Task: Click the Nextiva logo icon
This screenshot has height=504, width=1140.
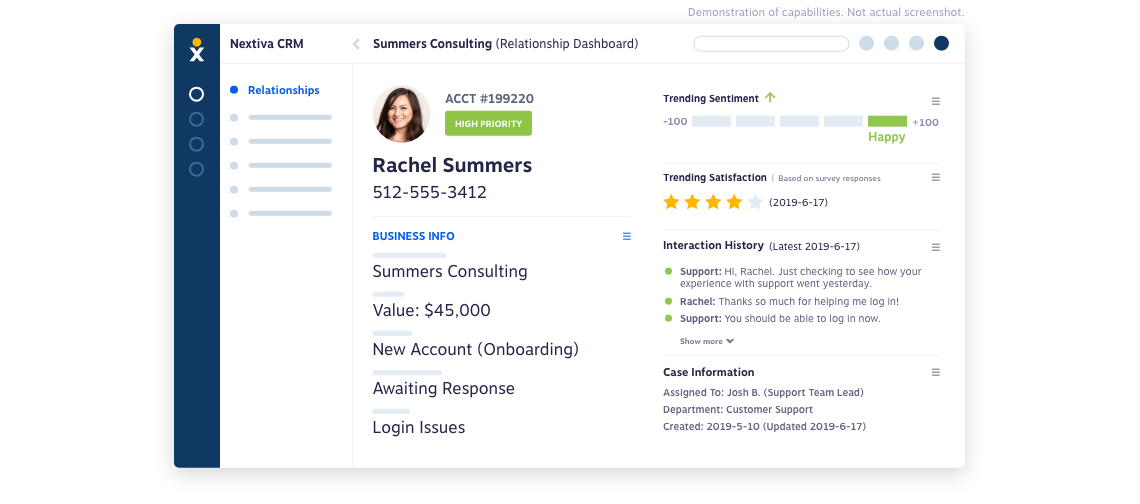Action: click(196, 49)
